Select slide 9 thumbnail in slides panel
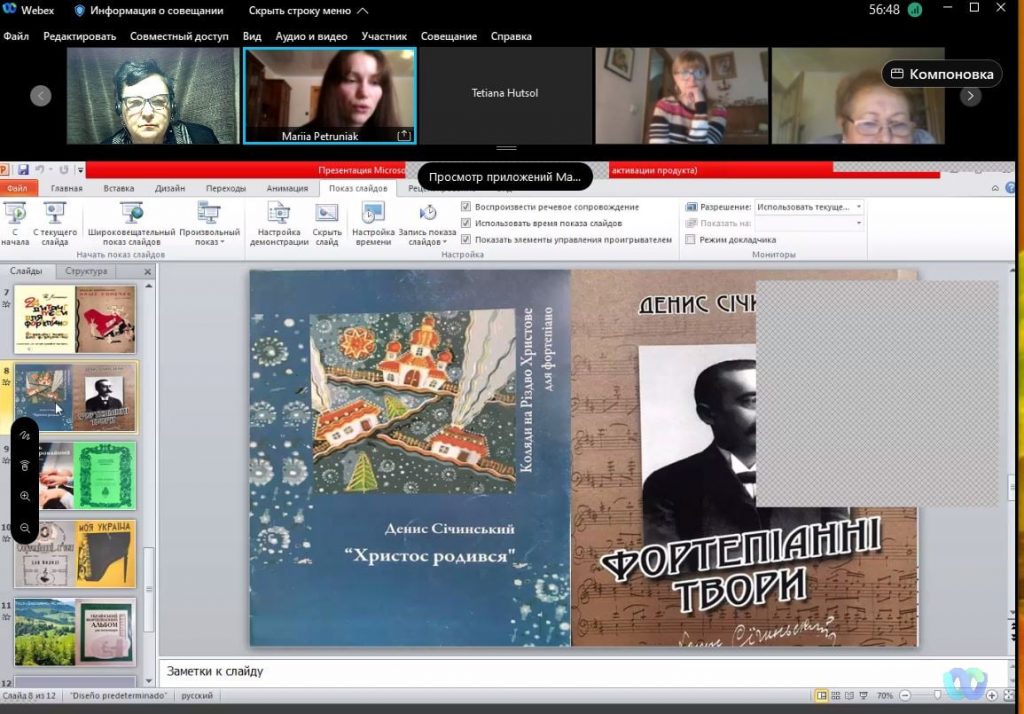 coord(75,476)
